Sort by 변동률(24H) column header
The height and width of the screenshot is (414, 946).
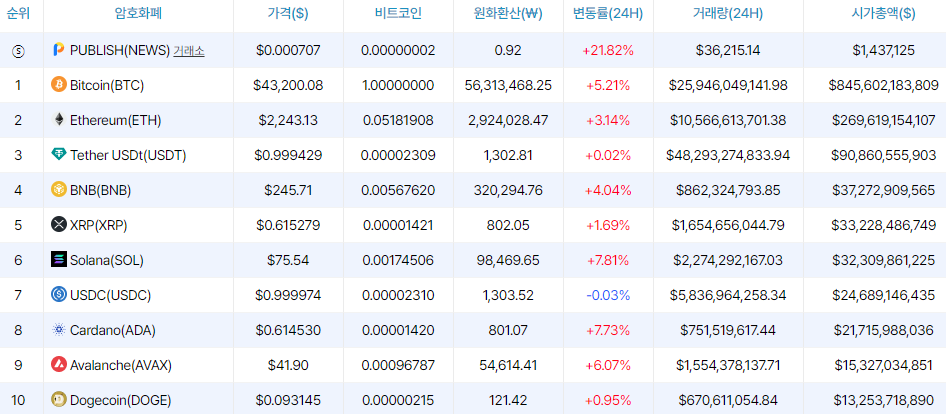click(608, 14)
